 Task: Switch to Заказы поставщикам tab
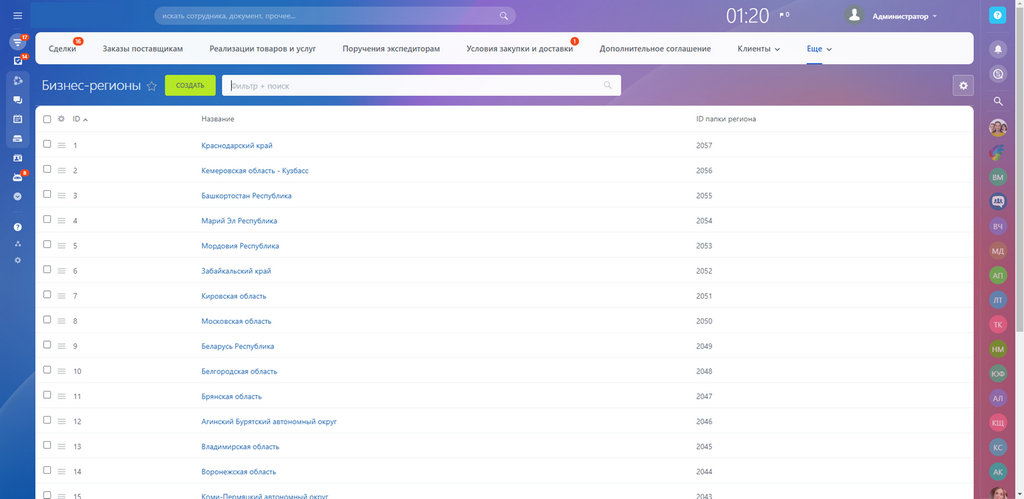point(142,48)
